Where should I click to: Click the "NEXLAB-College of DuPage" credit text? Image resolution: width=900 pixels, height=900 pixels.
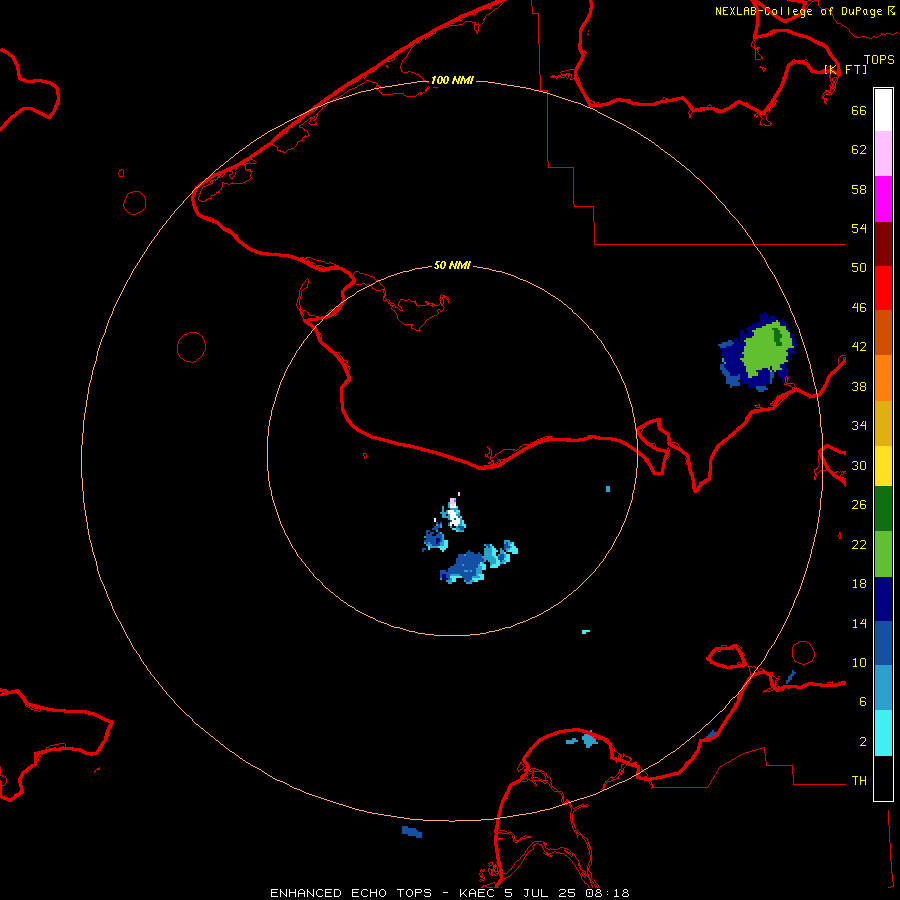tap(798, 11)
